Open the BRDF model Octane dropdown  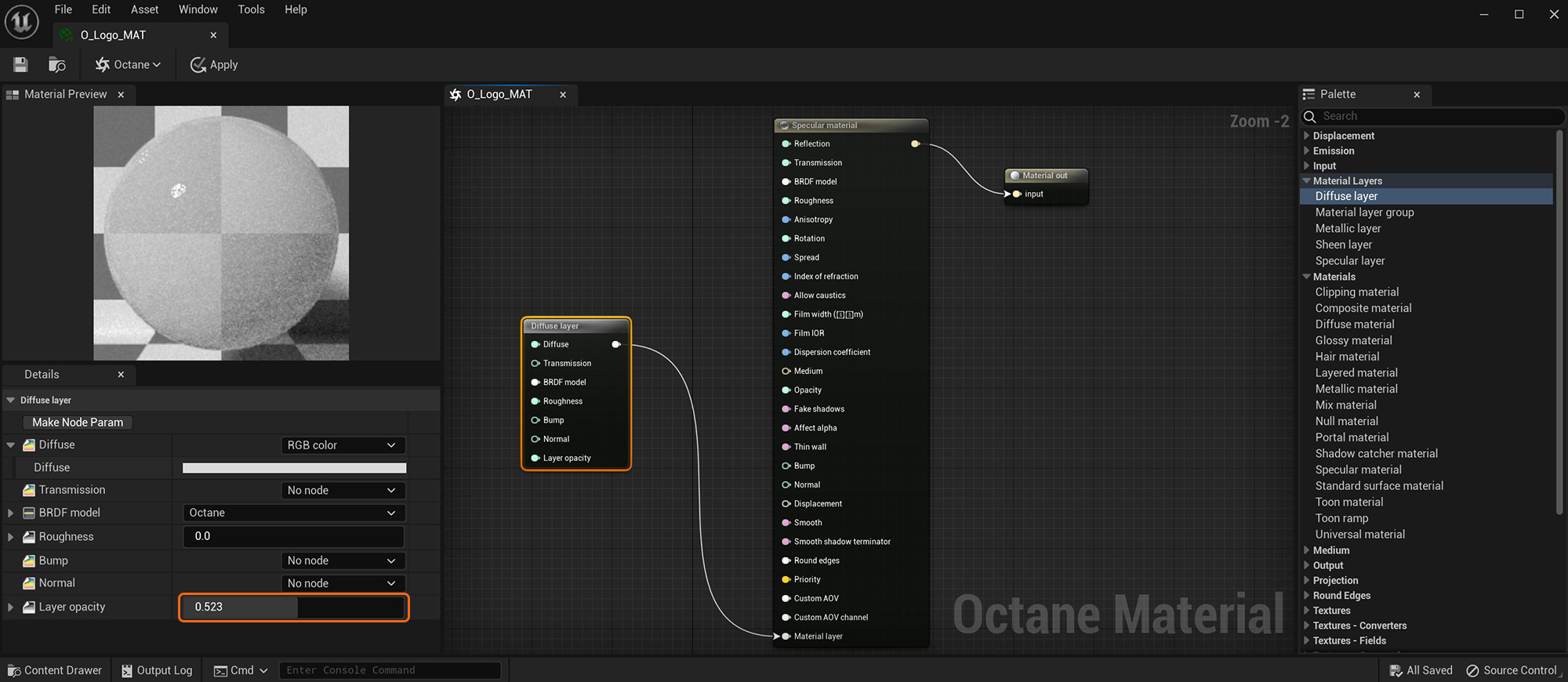tap(294, 513)
